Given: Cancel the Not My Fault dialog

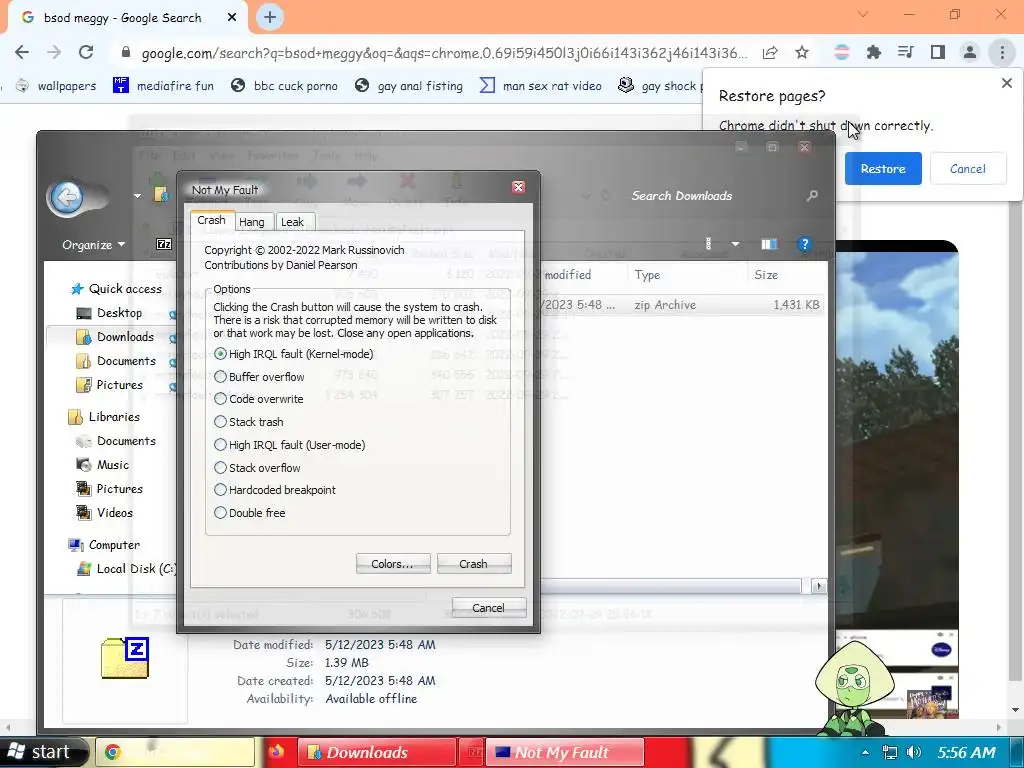Looking at the screenshot, I should coord(488,608).
